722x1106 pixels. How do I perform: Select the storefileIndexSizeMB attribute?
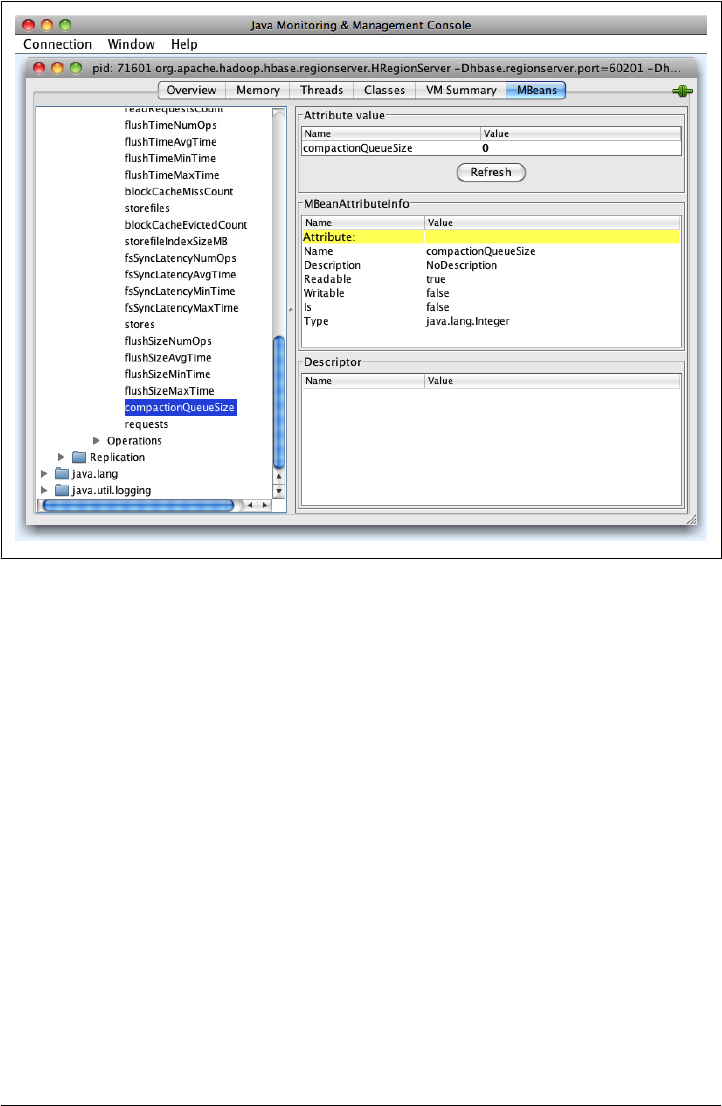pyautogui.click(x=176, y=241)
